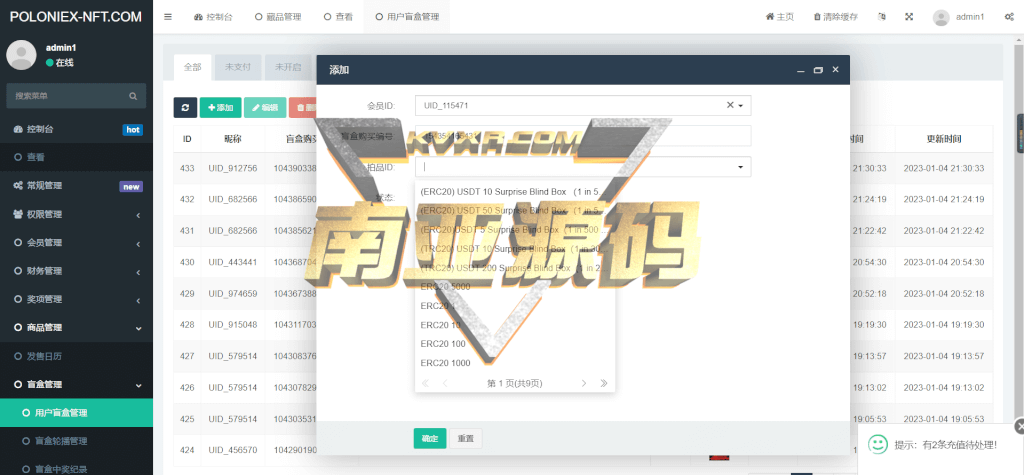The height and width of the screenshot is (475, 1024).
Task: Click the refresh table button icon
Action: [185, 107]
